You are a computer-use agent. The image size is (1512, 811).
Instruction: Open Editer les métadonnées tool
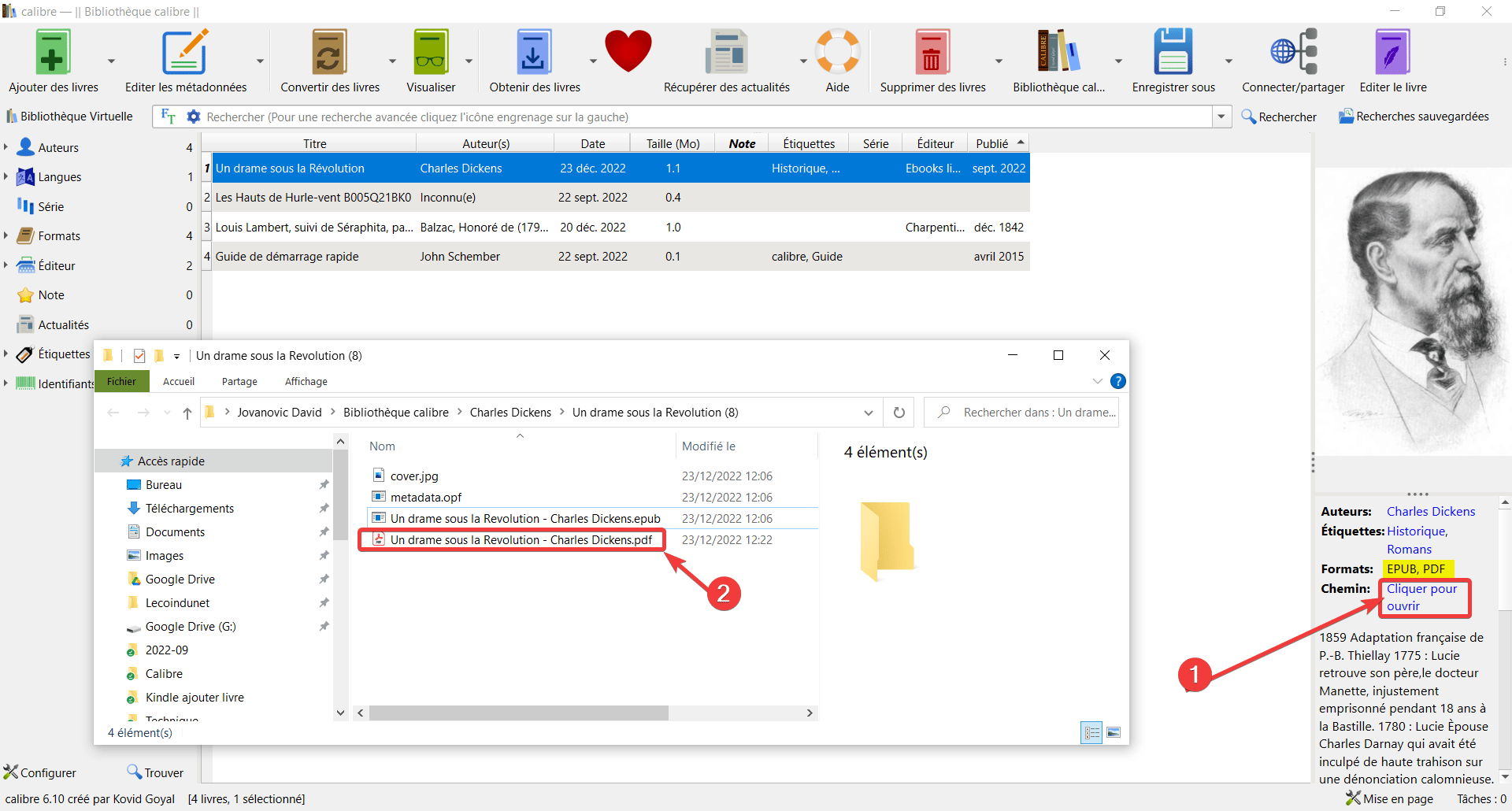click(x=185, y=52)
